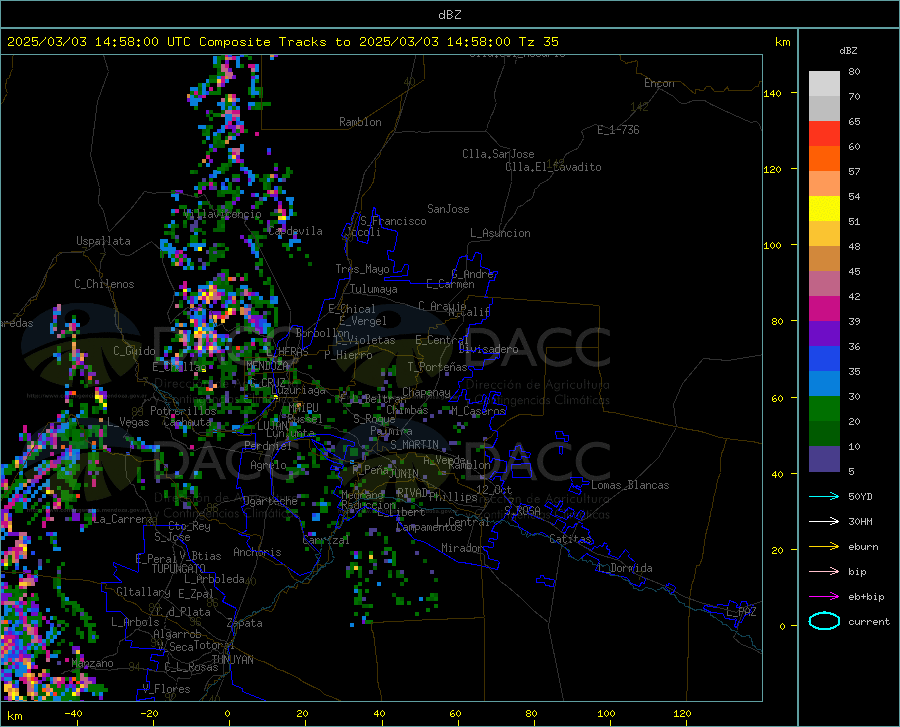Select the light orange 57-54 dBZ swatch
900x727 pixels.
824,184
